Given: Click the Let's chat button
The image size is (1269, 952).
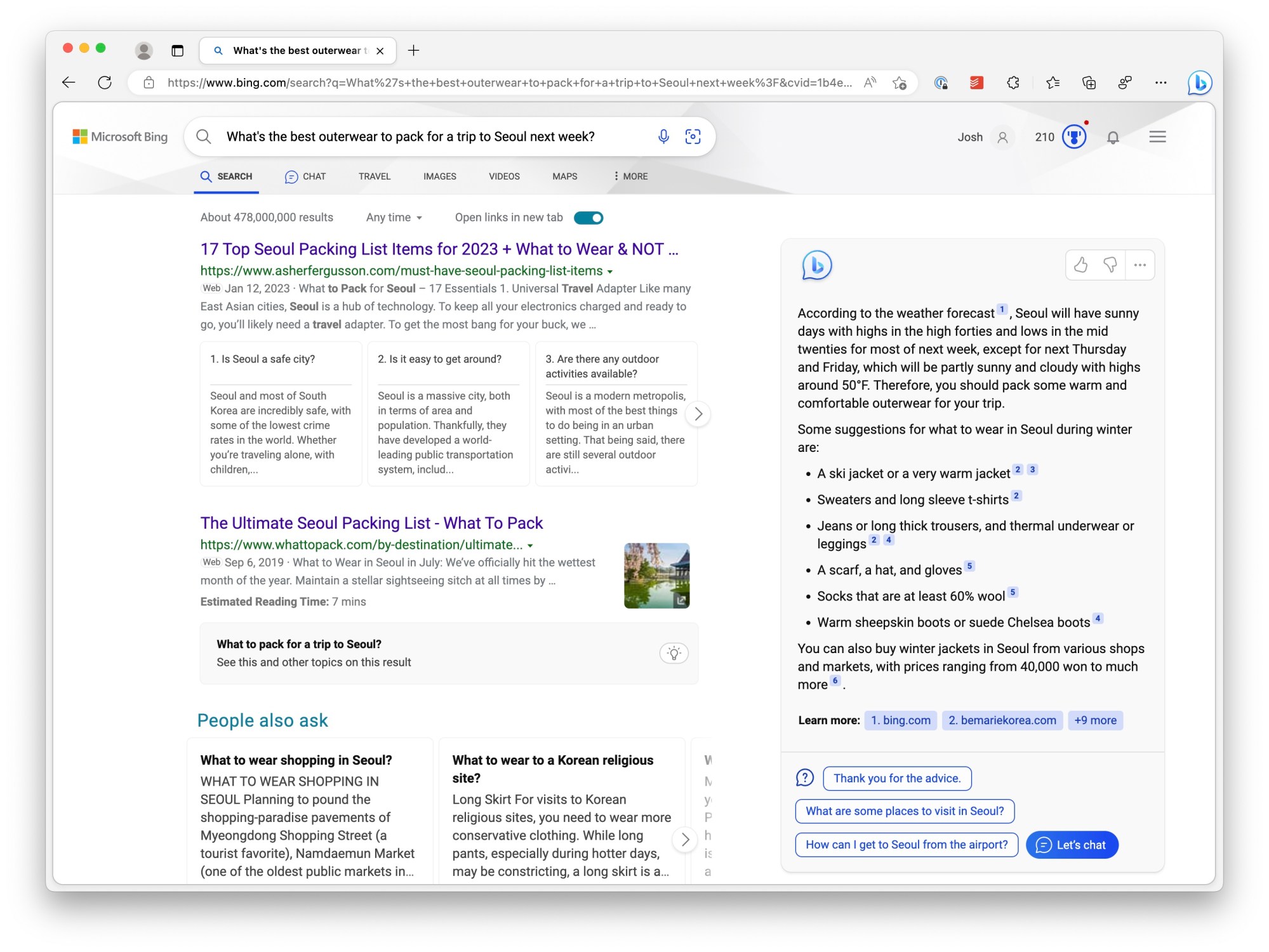Looking at the screenshot, I should (x=1072, y=845).
